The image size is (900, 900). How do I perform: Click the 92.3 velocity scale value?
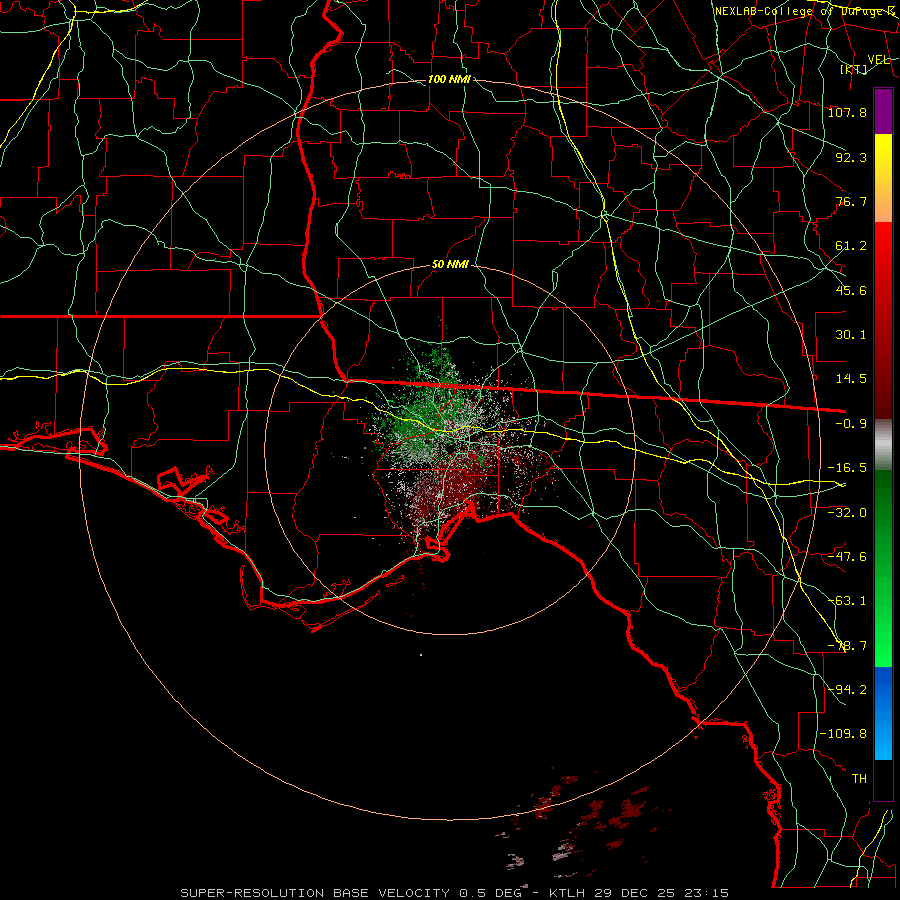pos(851,157)
